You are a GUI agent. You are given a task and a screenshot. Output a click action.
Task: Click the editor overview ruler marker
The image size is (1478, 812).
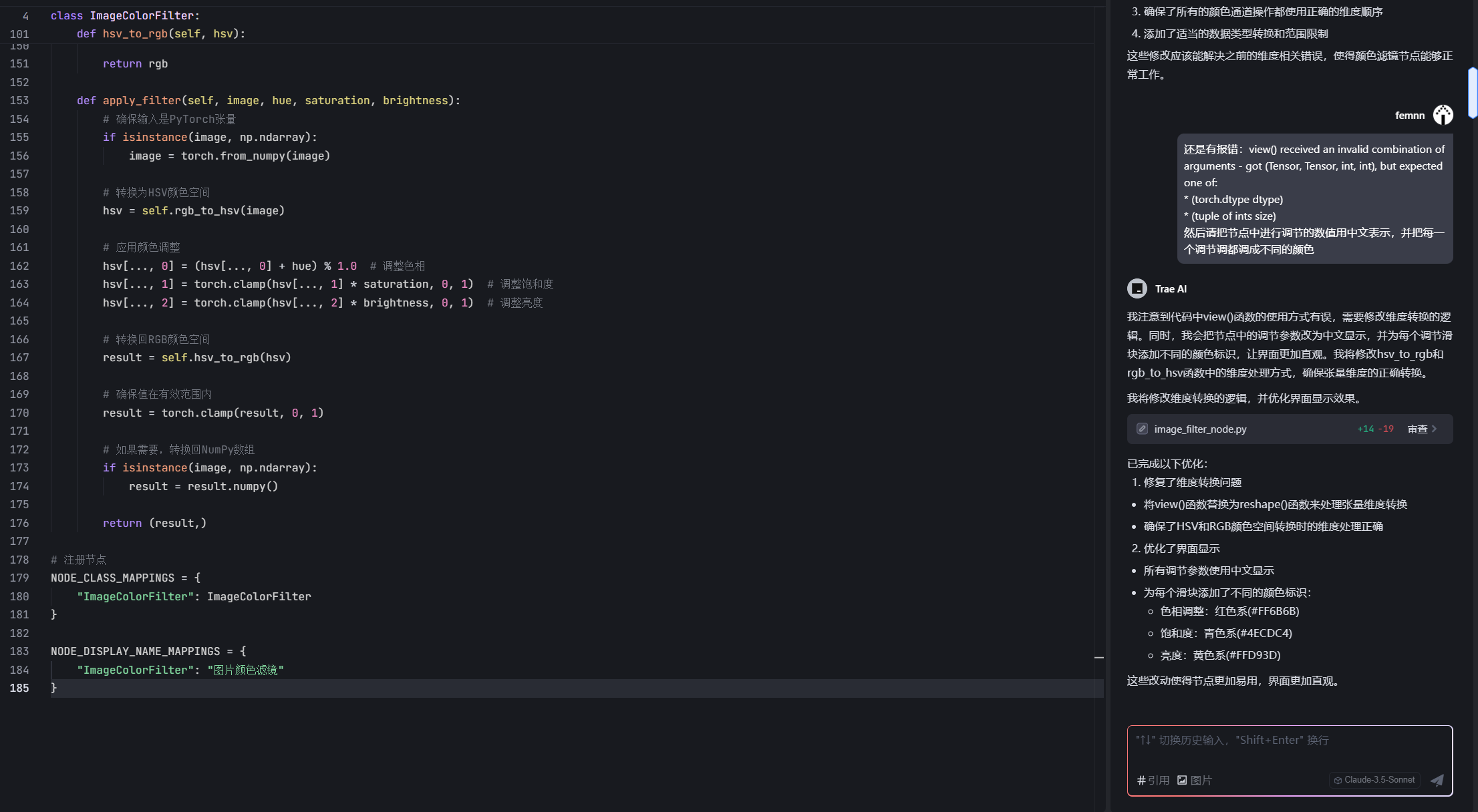click(1098, 658)
